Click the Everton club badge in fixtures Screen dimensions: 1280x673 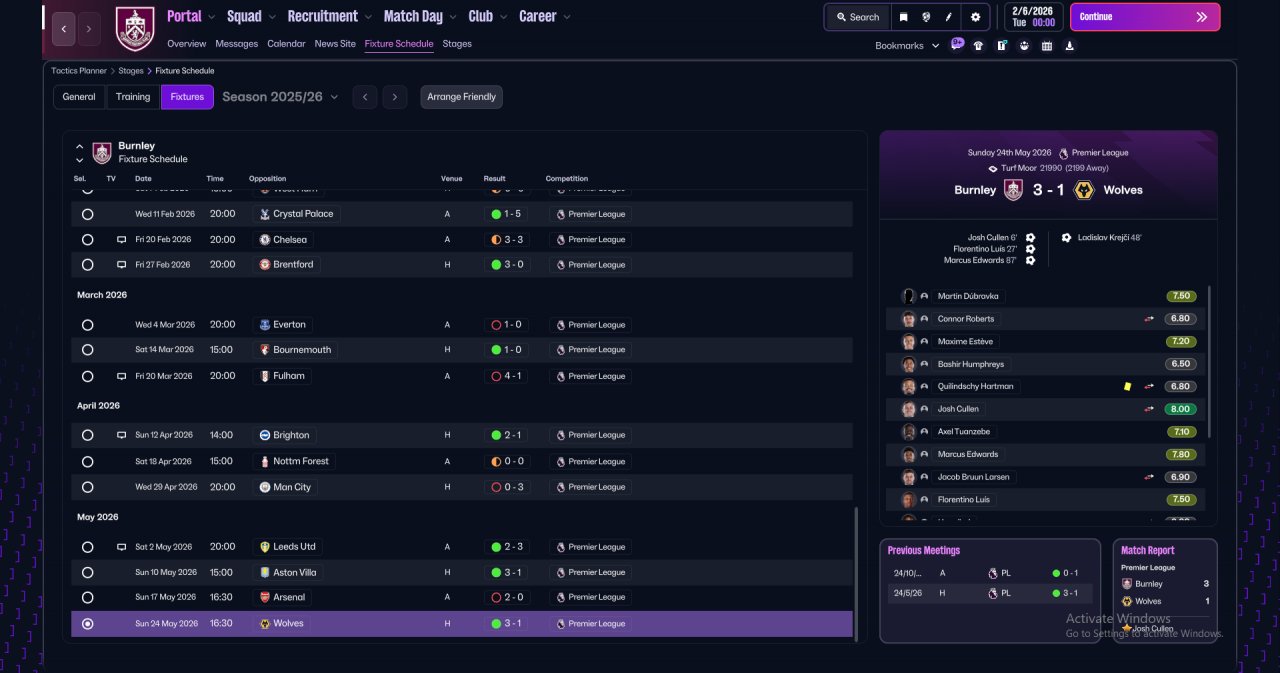(264, 325)
